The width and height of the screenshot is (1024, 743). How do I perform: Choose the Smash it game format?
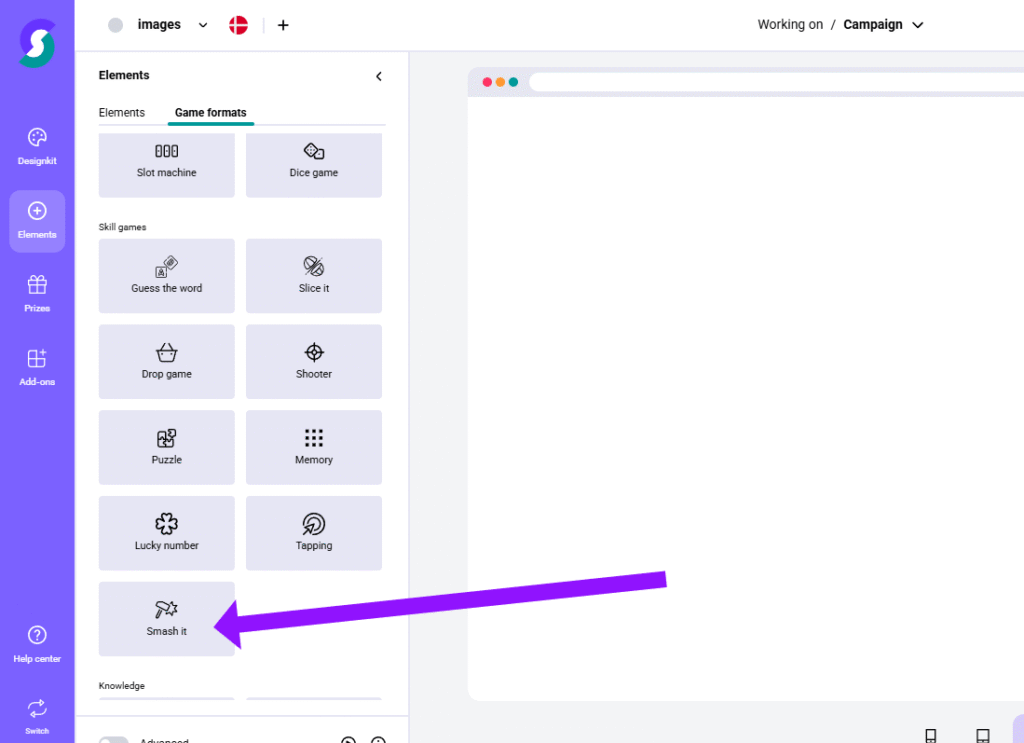click(166, 619)
